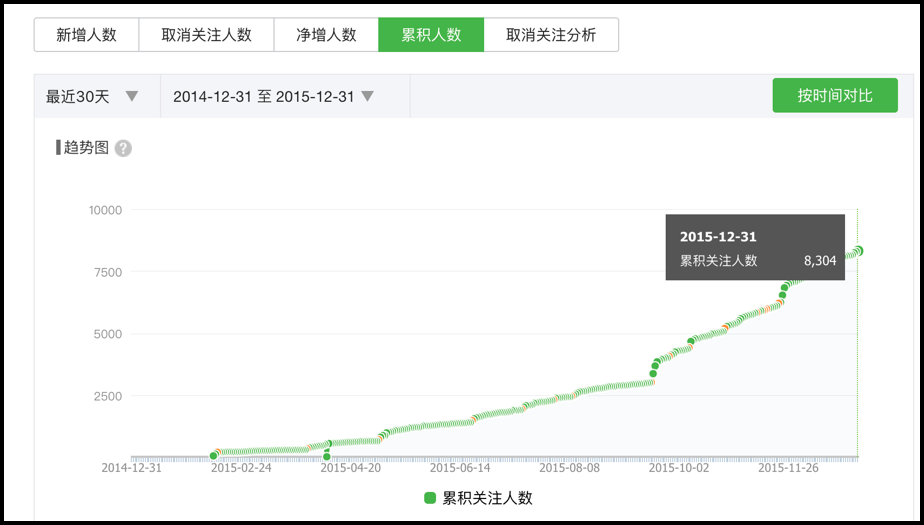
Task: Click the 趋势图 help question mark icon
Action: [123, 148]
